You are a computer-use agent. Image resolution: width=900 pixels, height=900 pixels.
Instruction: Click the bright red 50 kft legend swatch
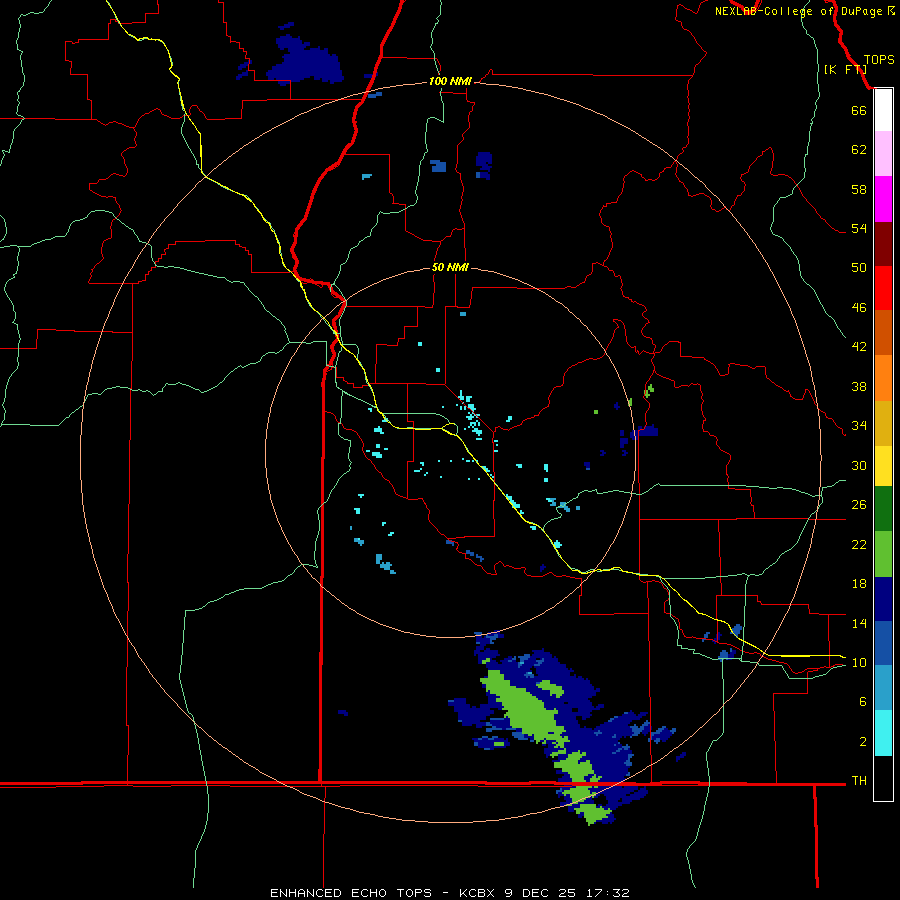pyautogui.click(x=883, y=288)
